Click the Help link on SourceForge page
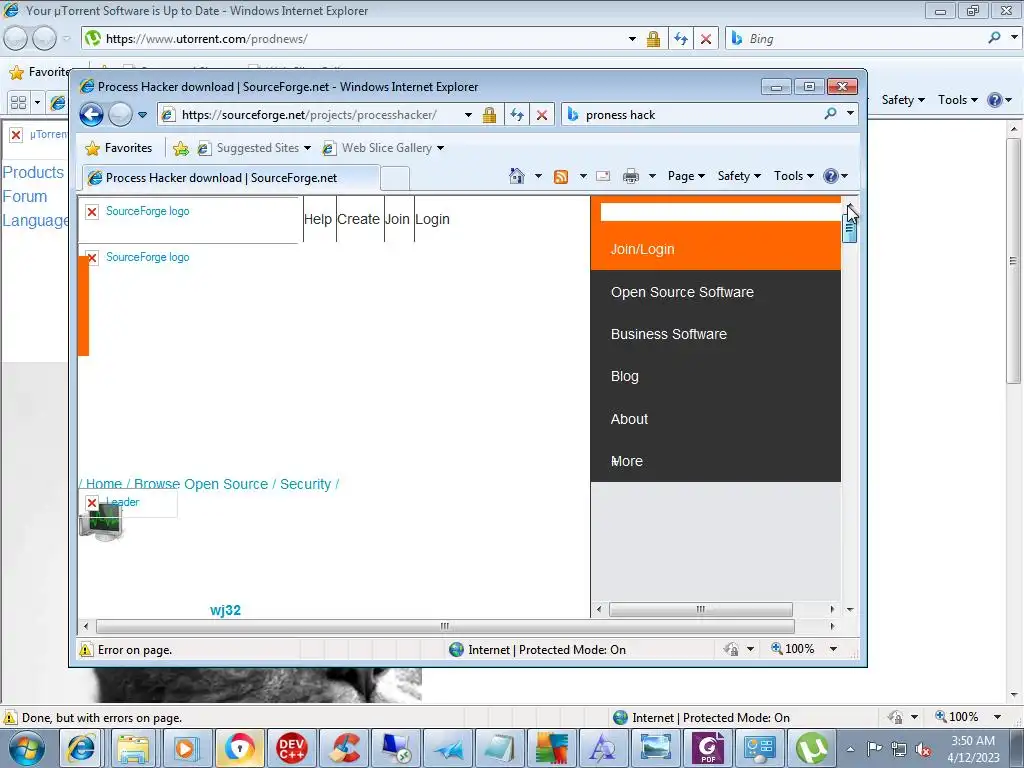 coord(318,219)
